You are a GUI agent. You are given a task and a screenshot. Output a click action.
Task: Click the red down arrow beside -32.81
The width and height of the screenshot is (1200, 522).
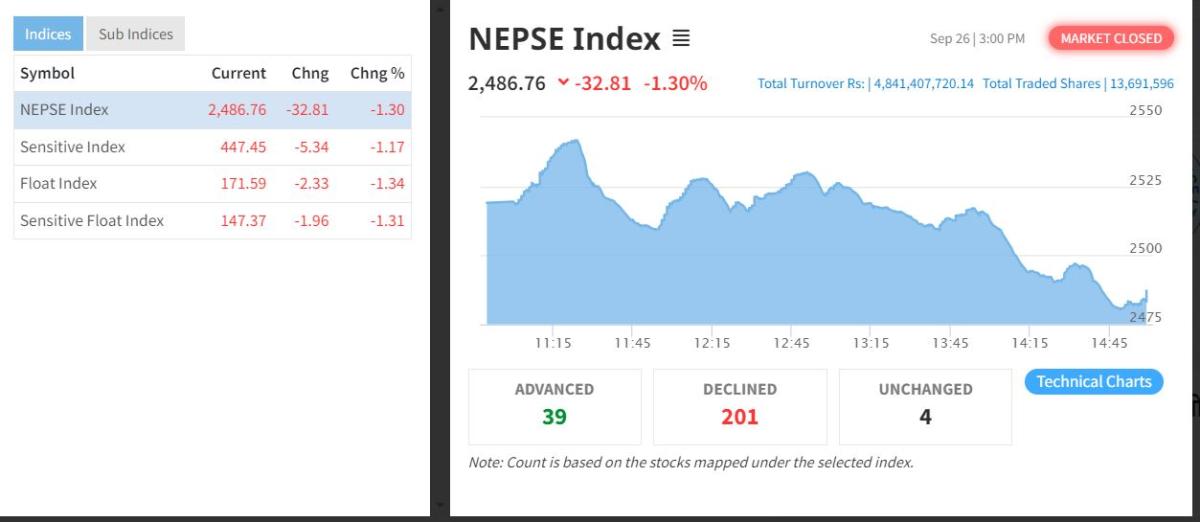[564, 83]
